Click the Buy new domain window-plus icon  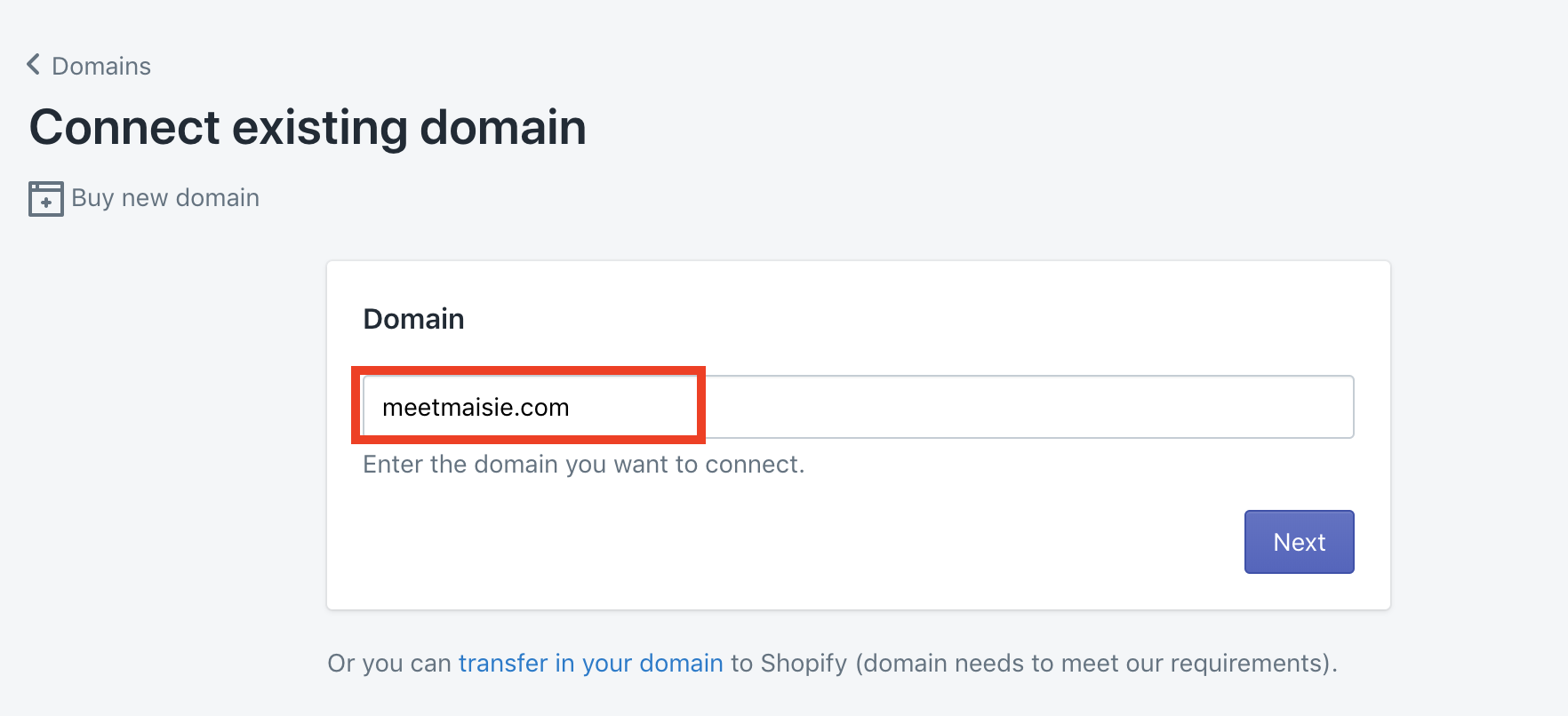click(45, 198)
